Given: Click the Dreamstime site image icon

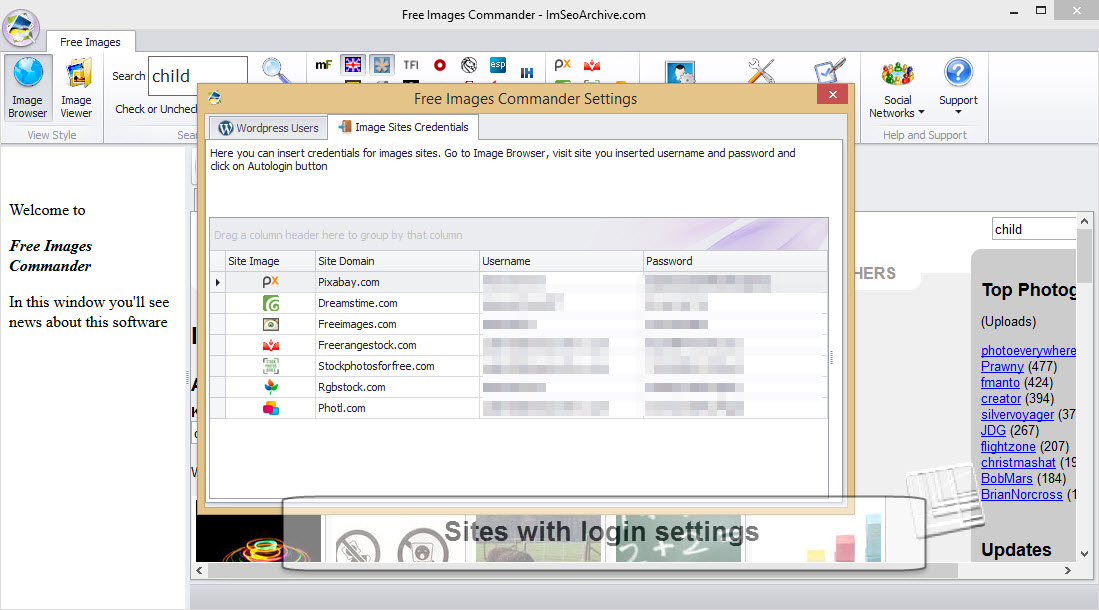Looking at the screenshot, I should click(271, 303).
